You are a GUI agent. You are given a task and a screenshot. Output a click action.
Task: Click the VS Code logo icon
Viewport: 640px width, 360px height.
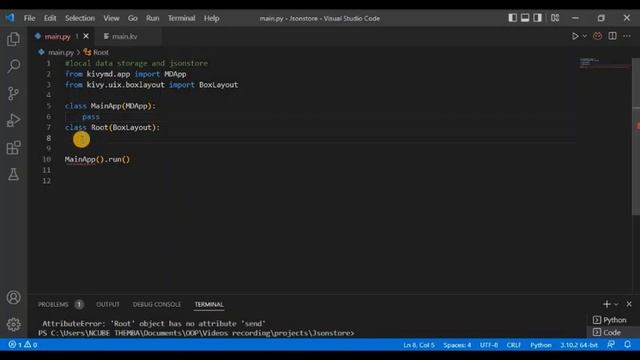click(10, 18)
